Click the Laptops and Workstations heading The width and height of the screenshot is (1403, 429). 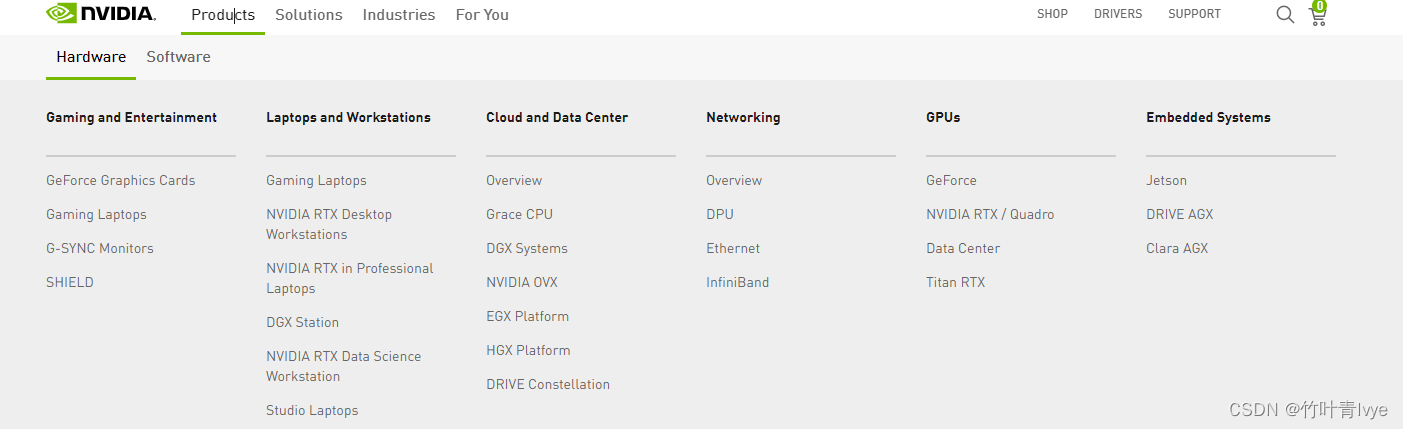pyautogui.click(x=348, y=118)
